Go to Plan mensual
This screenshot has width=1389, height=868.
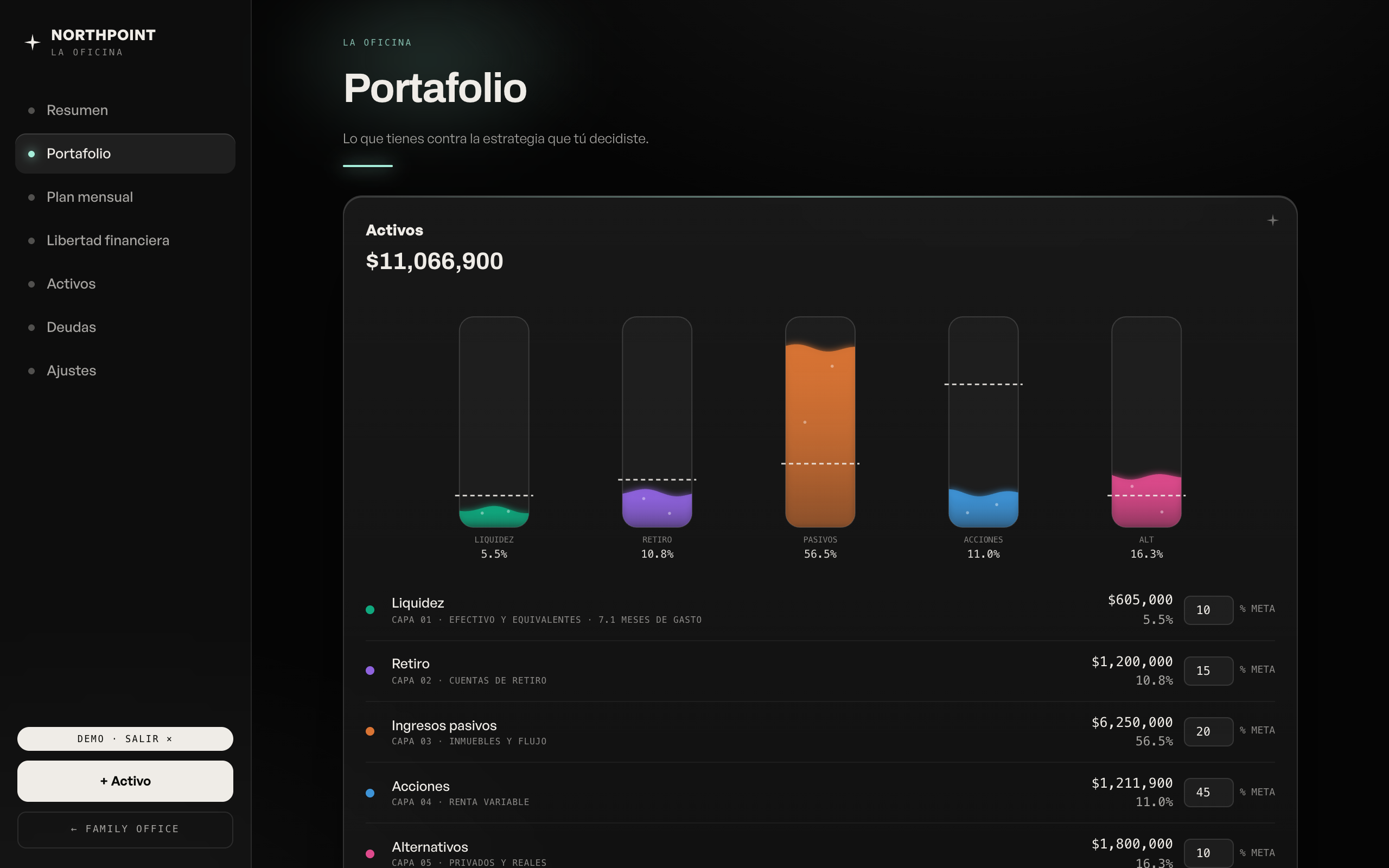125,197
